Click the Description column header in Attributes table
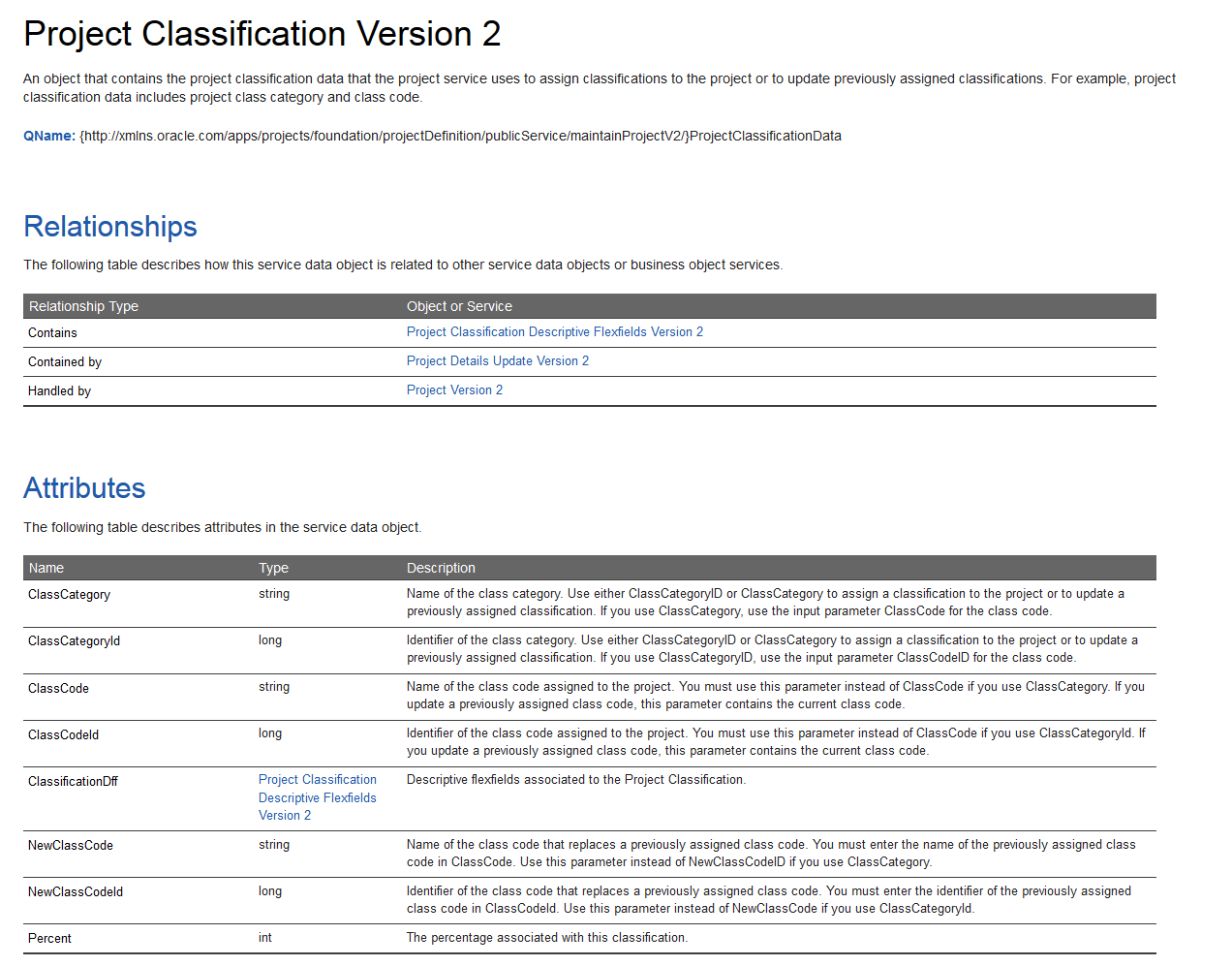 pyautogui.click(x=441, y=568)
